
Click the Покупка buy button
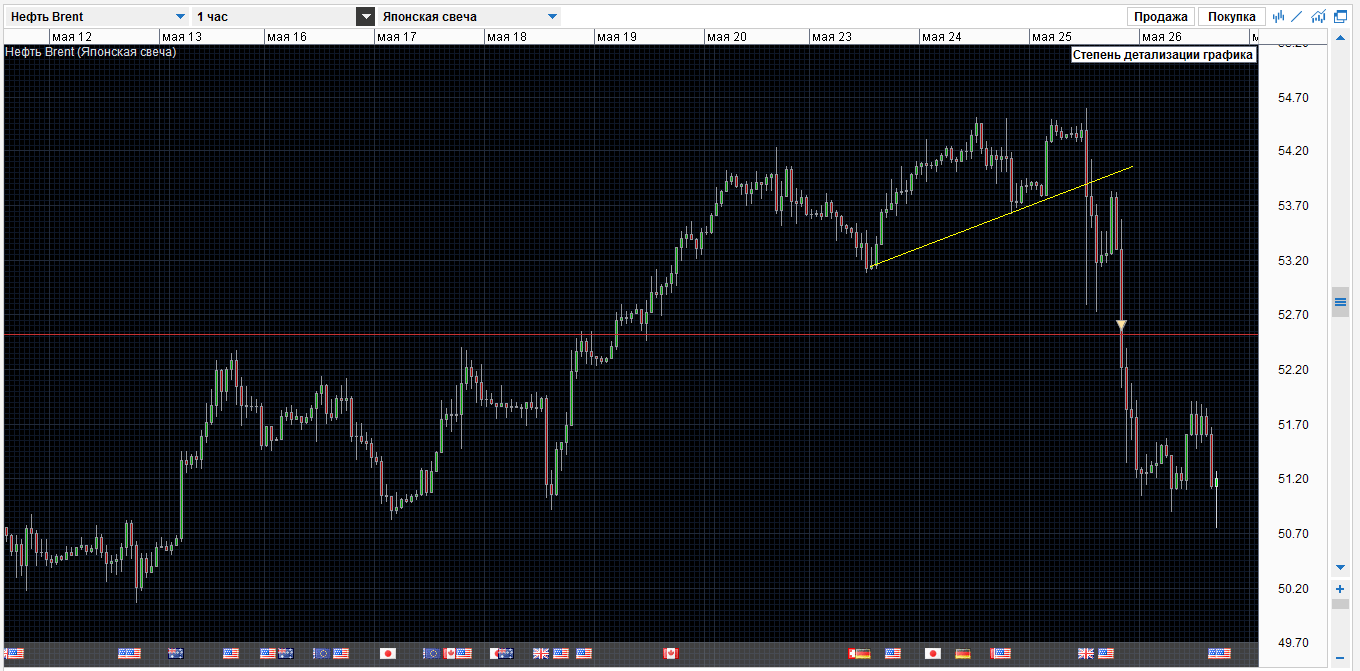(1232, 16)
